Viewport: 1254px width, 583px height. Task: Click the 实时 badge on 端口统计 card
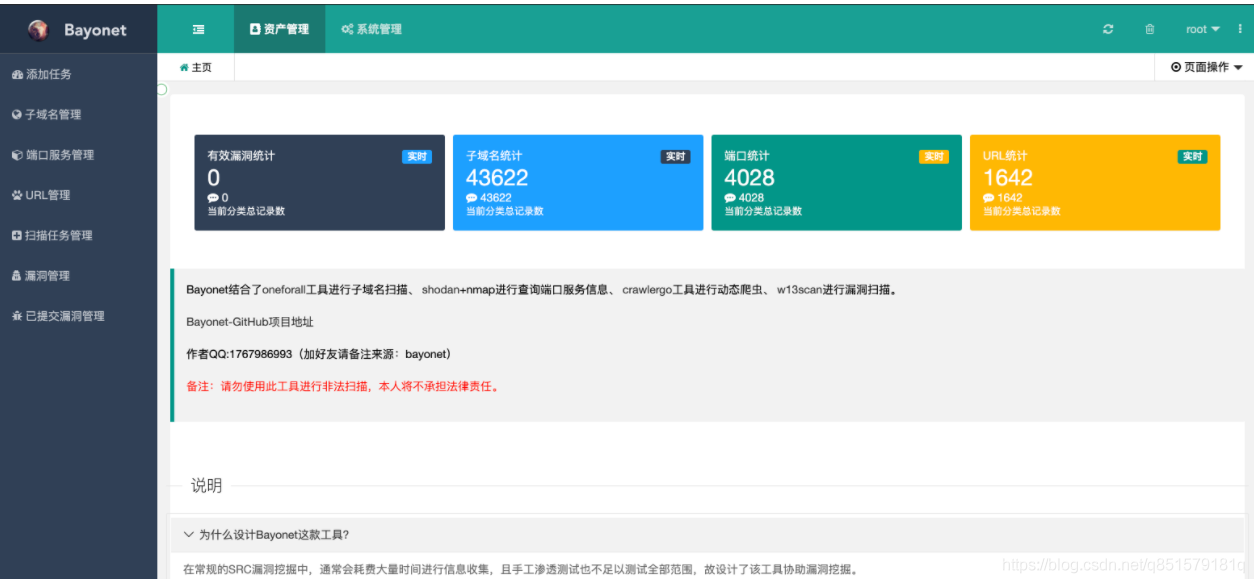[x=934, y=157]
